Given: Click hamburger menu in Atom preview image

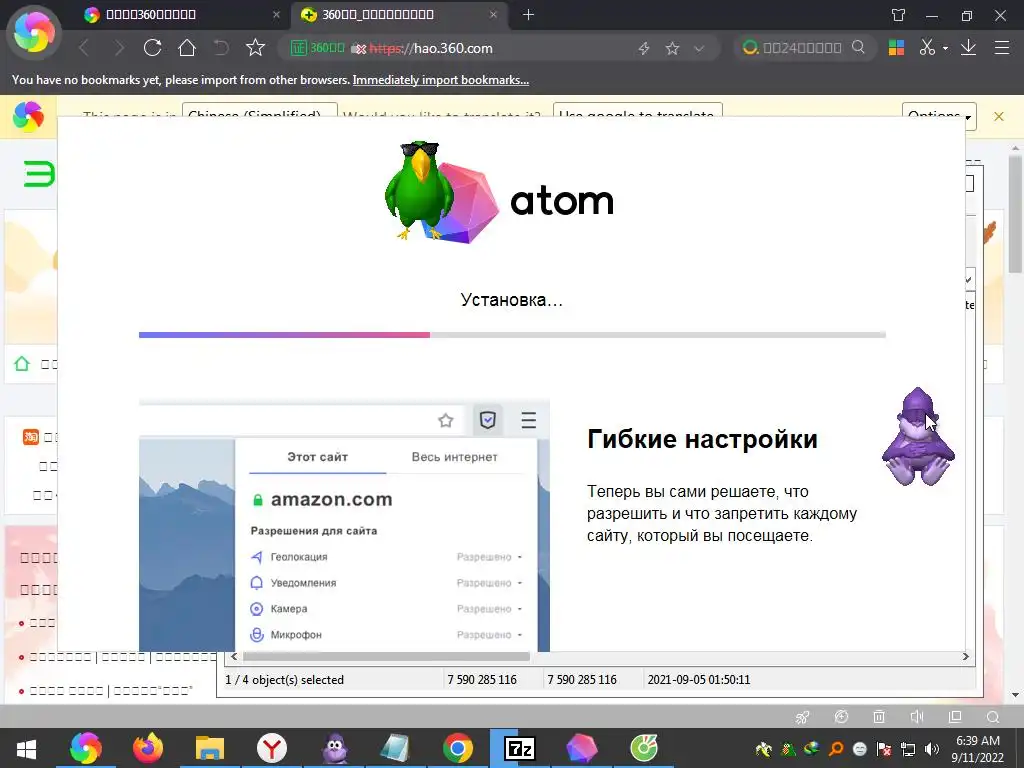Looking at the screenshot, I should click(528, 420).
